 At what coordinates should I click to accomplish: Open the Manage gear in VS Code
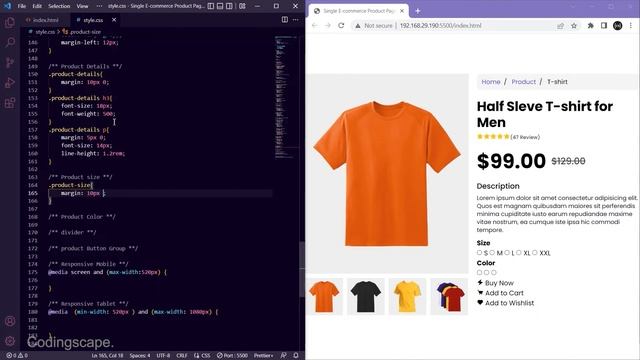tap(10, 340)
